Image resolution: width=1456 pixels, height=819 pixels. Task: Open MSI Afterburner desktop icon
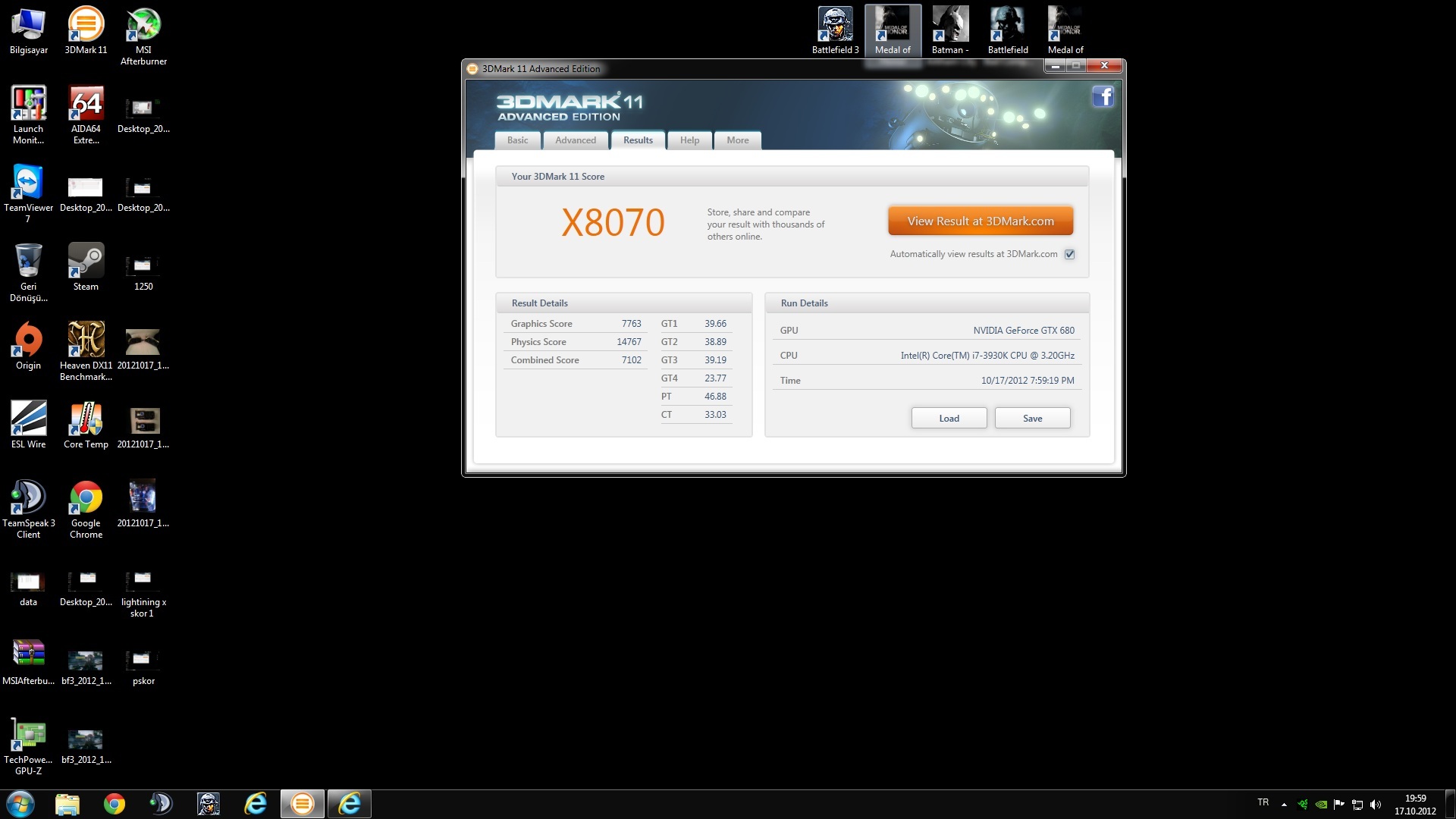click(143, 36)
